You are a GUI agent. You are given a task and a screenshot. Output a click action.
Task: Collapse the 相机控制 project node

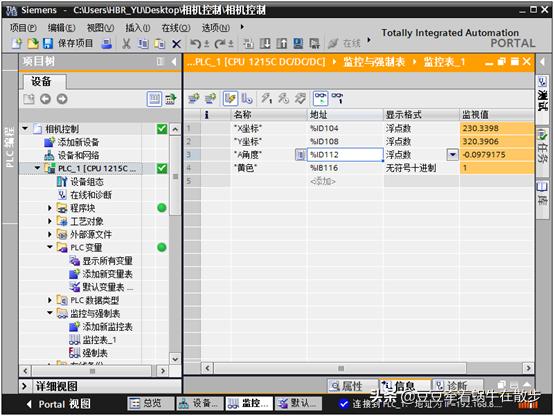point(25,128)
